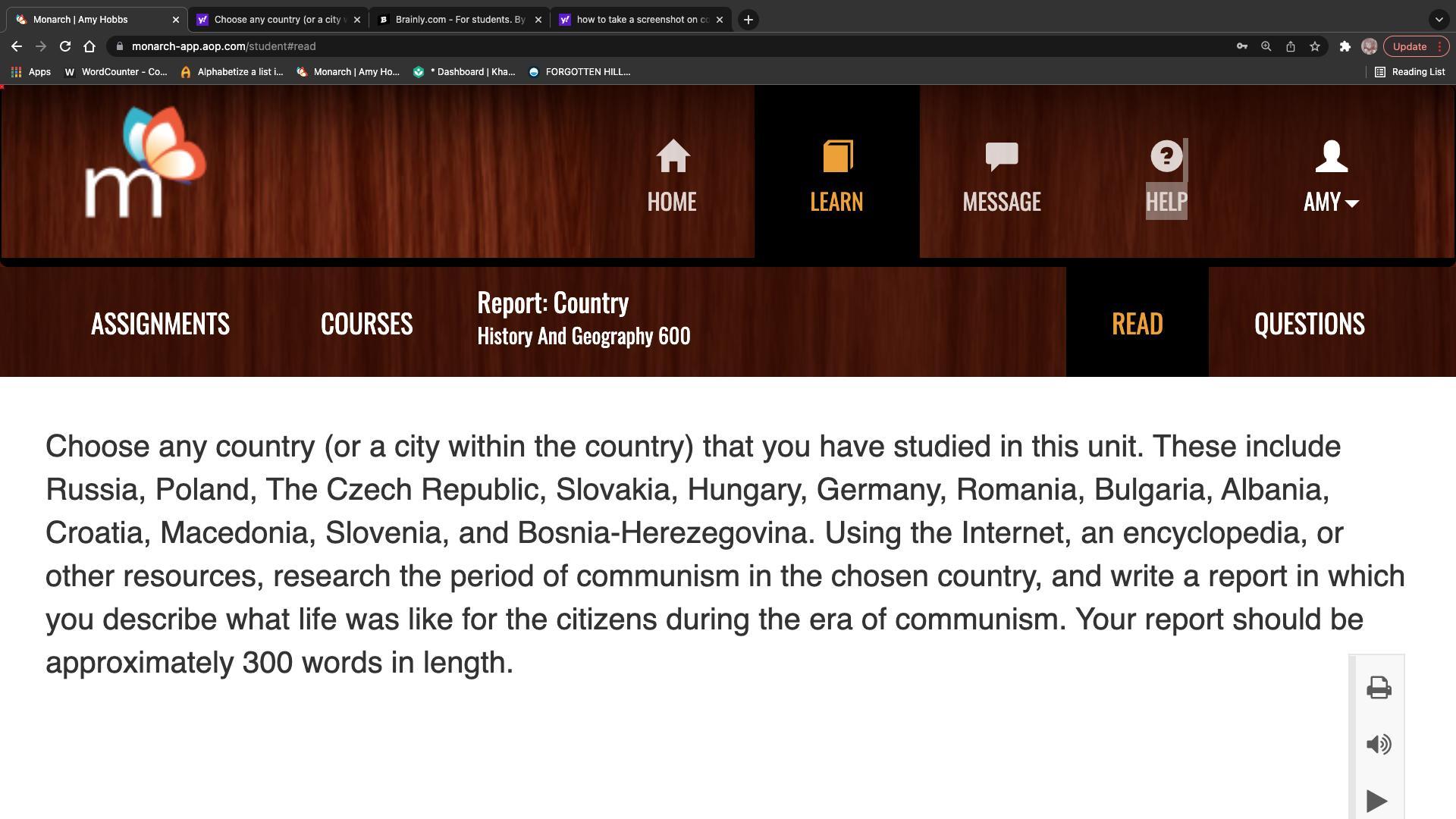Open the Courses page

coord(366,324)
